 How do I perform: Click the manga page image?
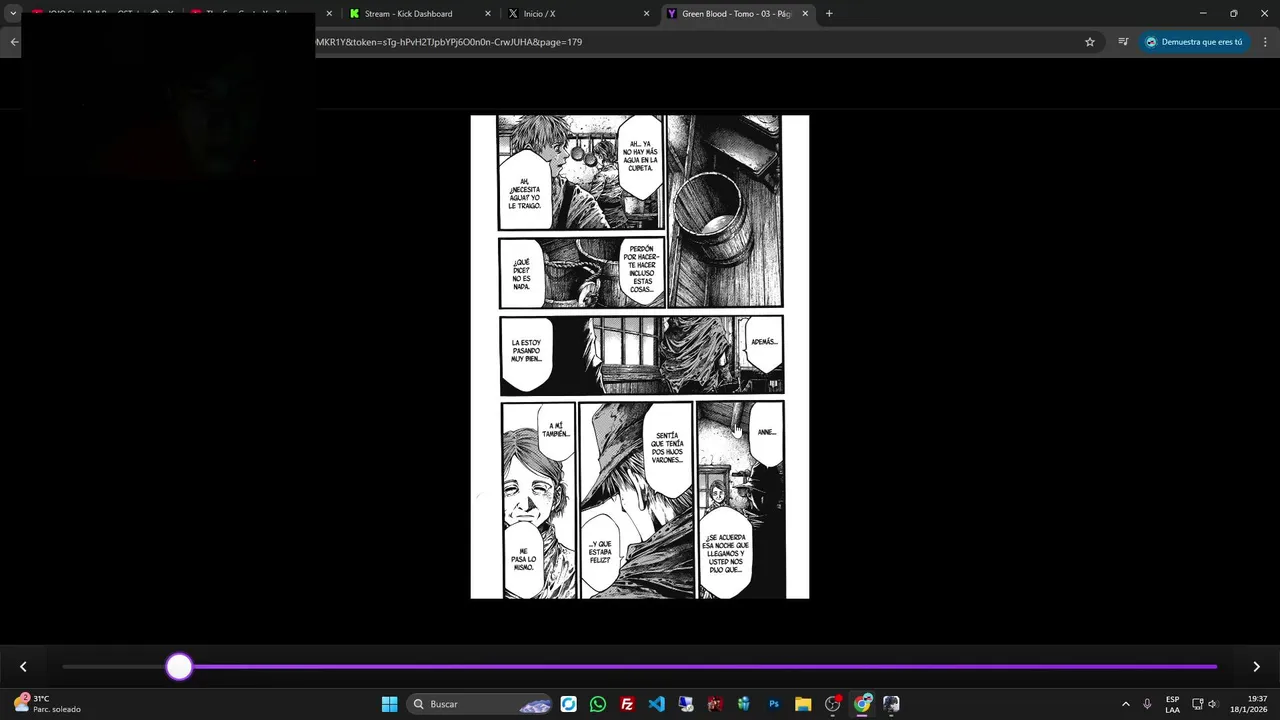coord(640,357)
